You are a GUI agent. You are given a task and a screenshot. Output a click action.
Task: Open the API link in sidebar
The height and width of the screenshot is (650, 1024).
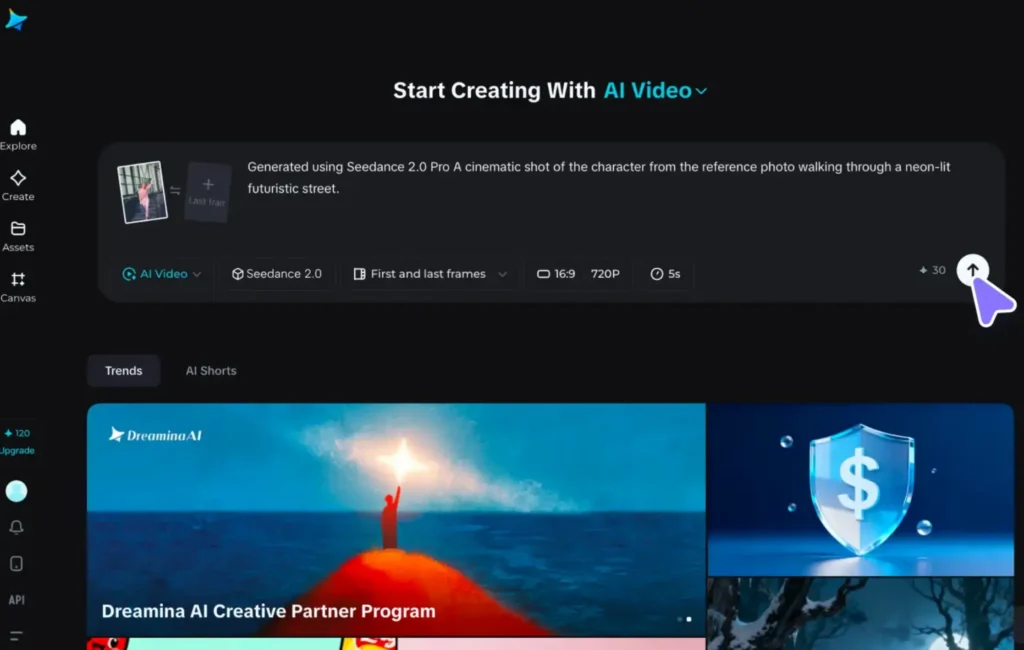16,600
